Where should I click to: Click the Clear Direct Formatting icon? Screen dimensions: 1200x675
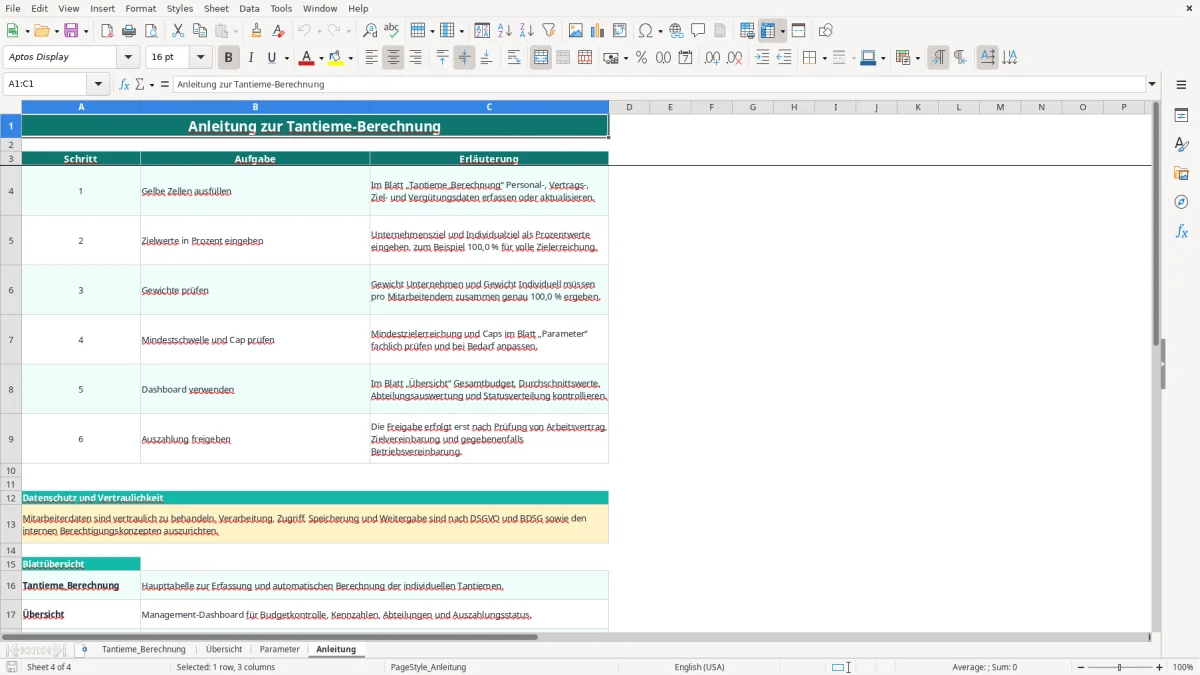pos(279,31)
